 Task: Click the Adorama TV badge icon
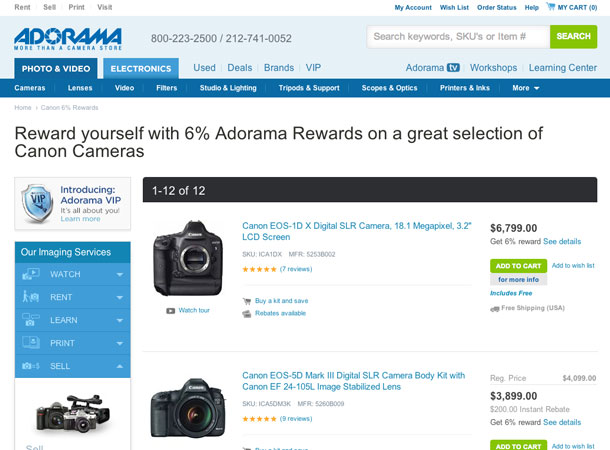[453, 68]
